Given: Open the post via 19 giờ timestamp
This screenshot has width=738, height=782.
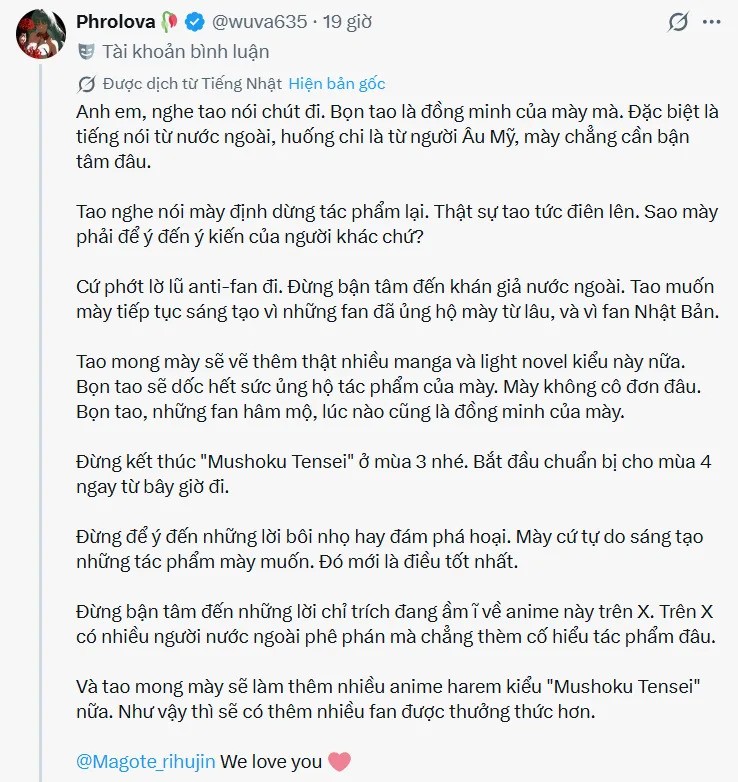Looking at the screenshot, I should click(347, 22).
